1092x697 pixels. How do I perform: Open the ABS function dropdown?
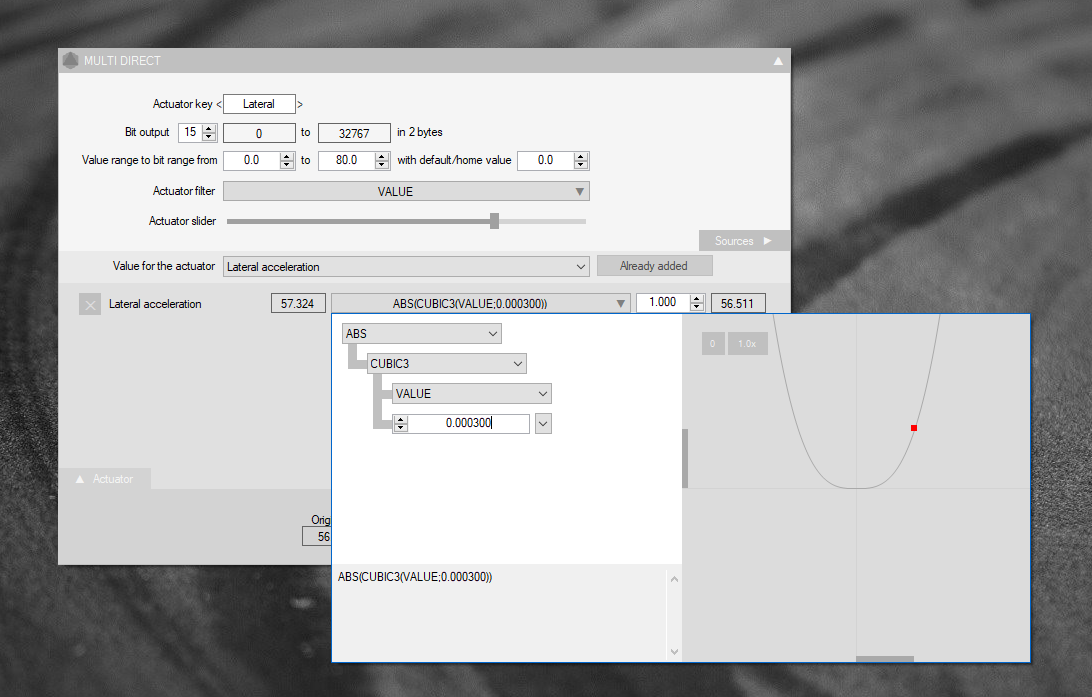point(421,334)
